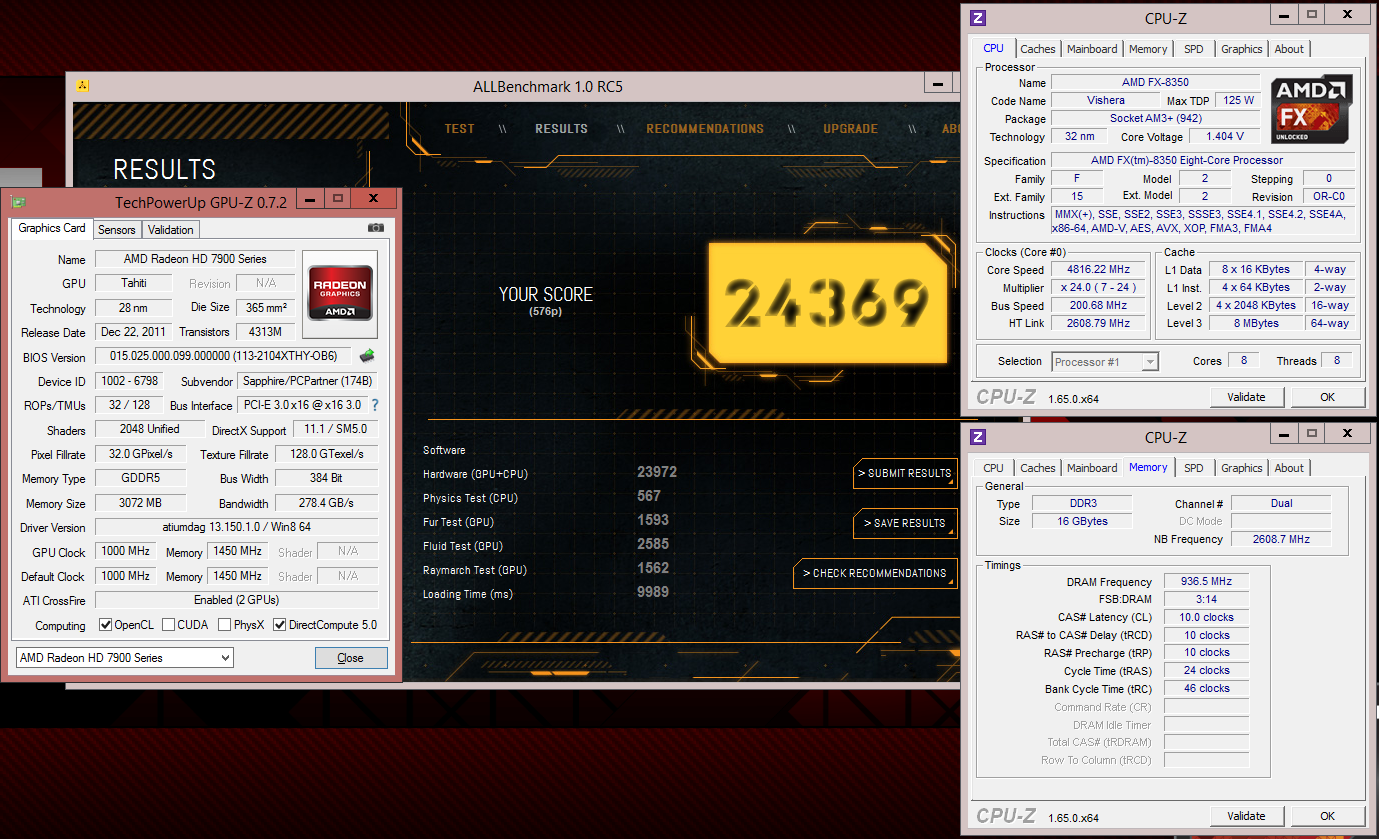Click the AMD FX-8350 name field
The width and height of the screenshot is (1379, 839).
click(x=1155, y=82)
